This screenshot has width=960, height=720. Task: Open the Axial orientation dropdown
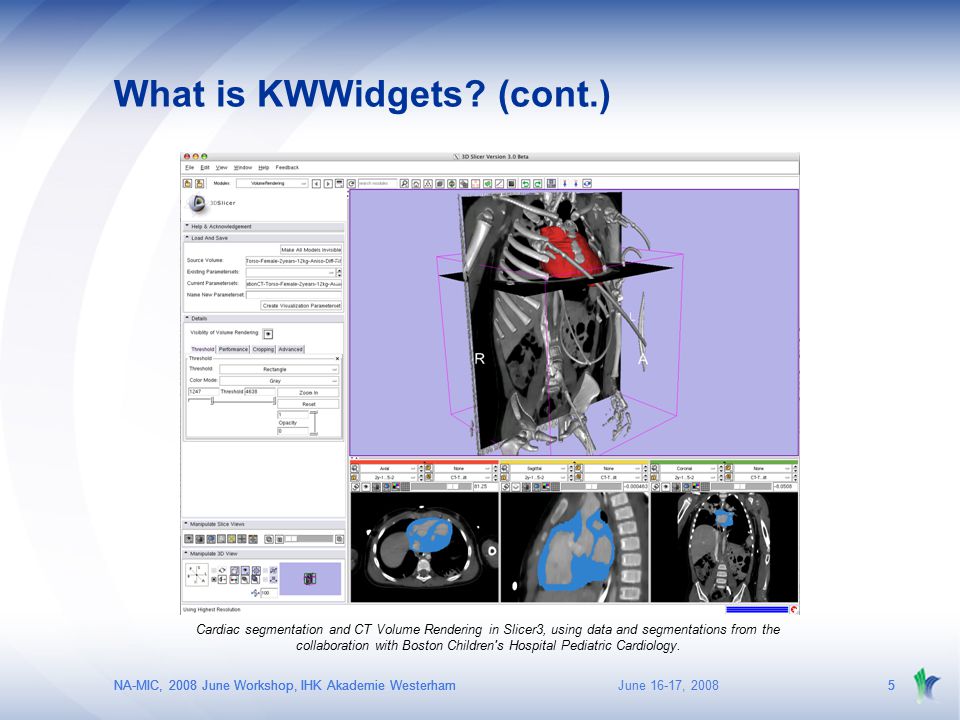(x=389, y=468)
